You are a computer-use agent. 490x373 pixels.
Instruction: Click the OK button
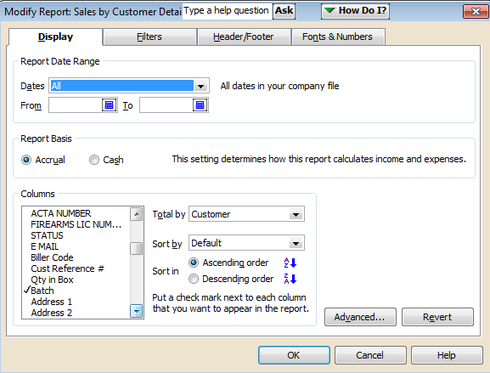coord(294,355)
